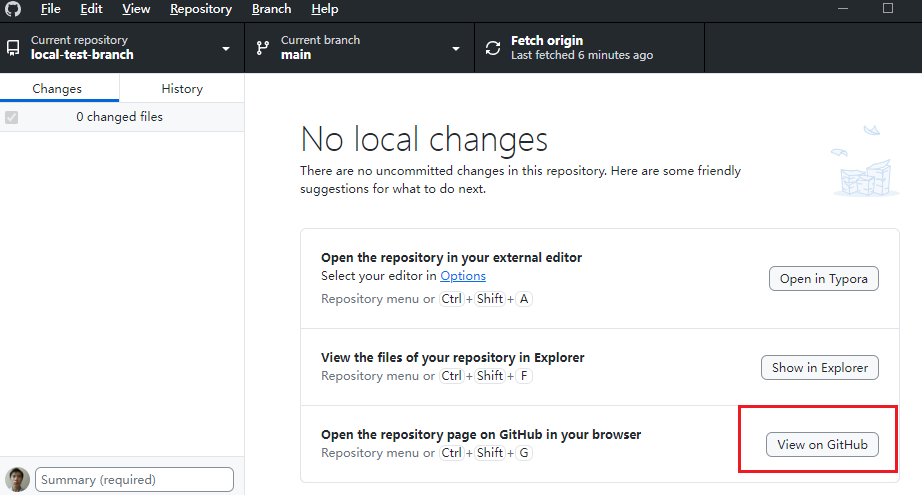Minimize the GitHub Desktop window
Image resolution: width=922 pixels, height=495 pixels.
(843, 8)
